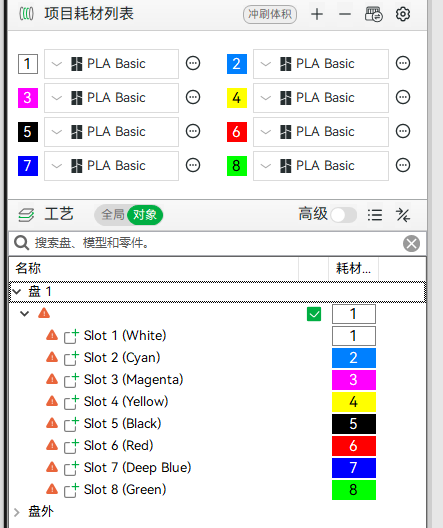Change magenta filament 3 color swatch

(28, 98)
